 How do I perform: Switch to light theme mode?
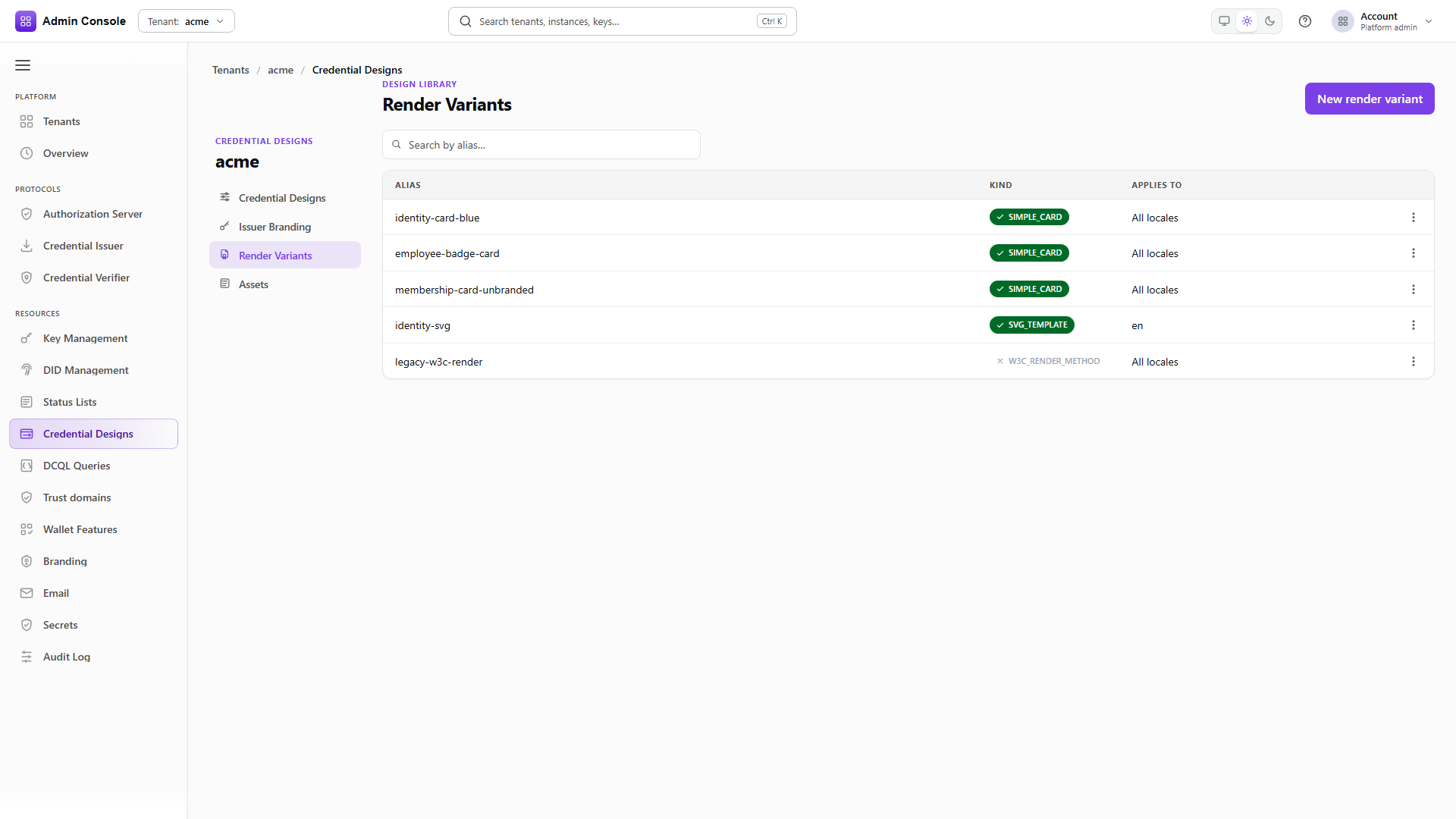(x=1247, y=21)
